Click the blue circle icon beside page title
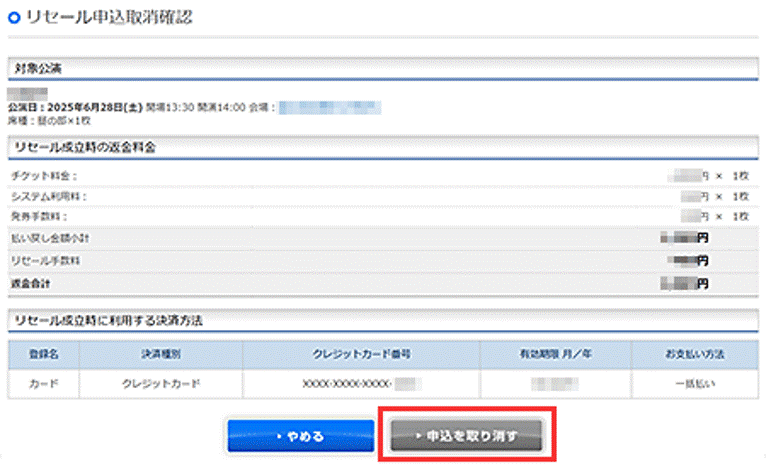The width and height of the screenshot is (766, 472). click(x=13, y=17)
